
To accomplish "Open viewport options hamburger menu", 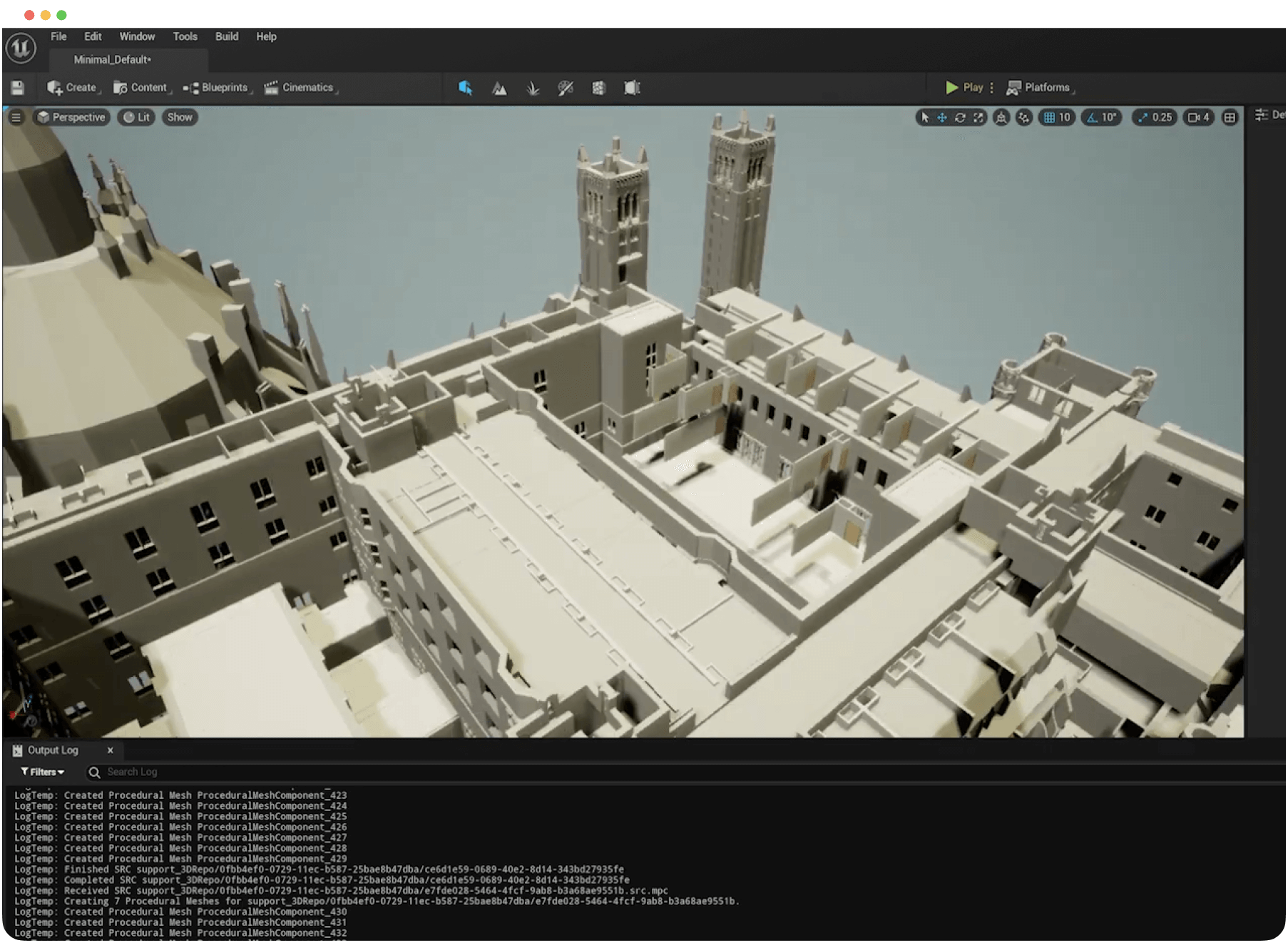I will click(16, 117).
